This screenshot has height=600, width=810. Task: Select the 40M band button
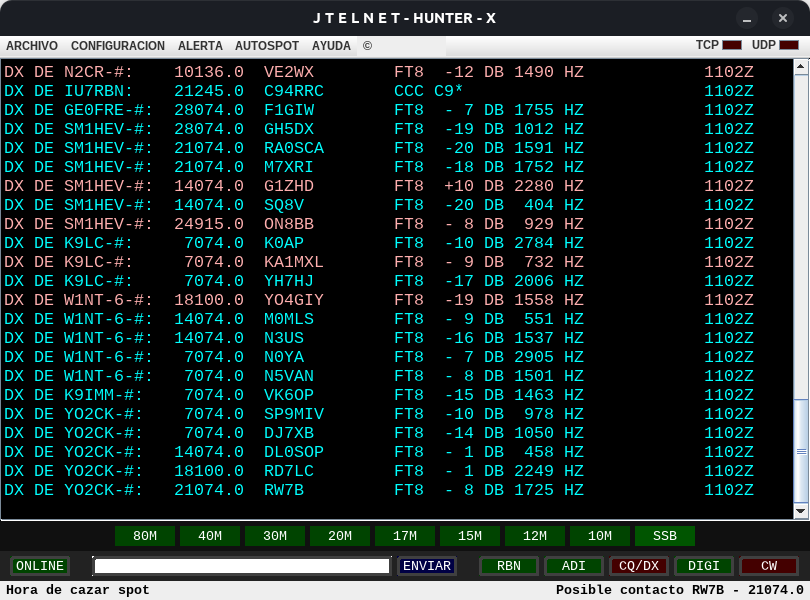click(x=210, y=536)
